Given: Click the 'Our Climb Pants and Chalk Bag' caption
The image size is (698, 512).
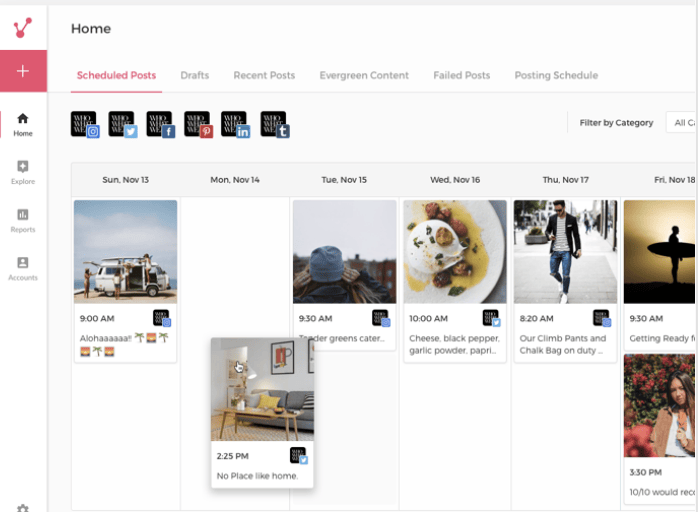Looking at the screenshot, I should click(x=563, y=344).
